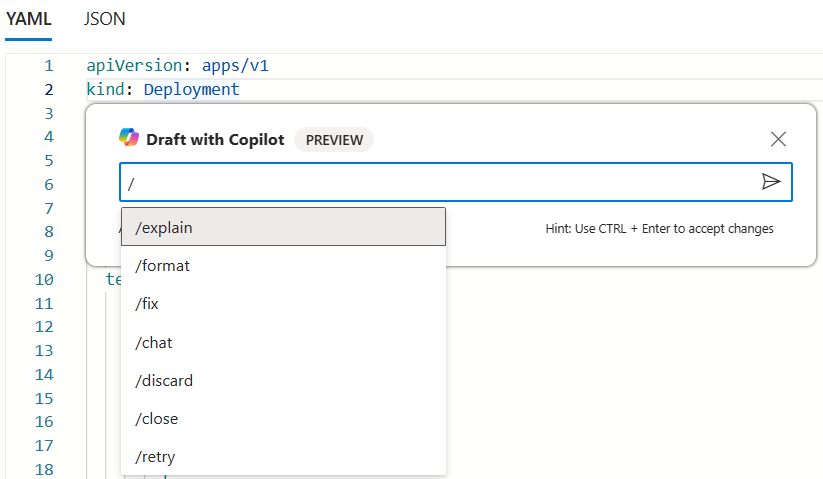Select the /explain command
823x479 pixels.
283,227
